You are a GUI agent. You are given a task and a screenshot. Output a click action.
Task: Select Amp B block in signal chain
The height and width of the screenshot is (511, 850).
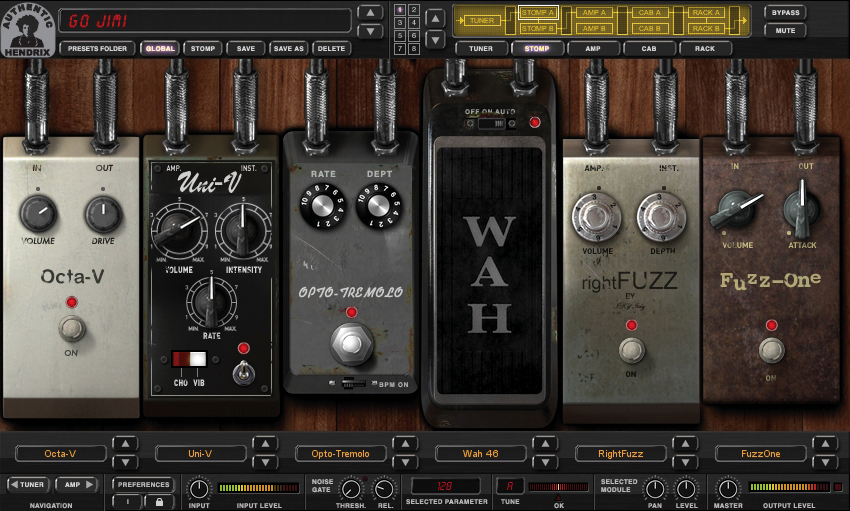(594, 28)
